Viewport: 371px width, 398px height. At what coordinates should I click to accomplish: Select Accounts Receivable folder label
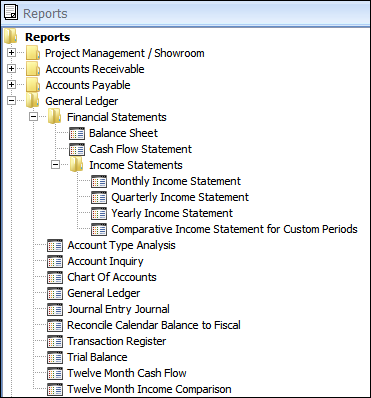(x=95, y=69)
